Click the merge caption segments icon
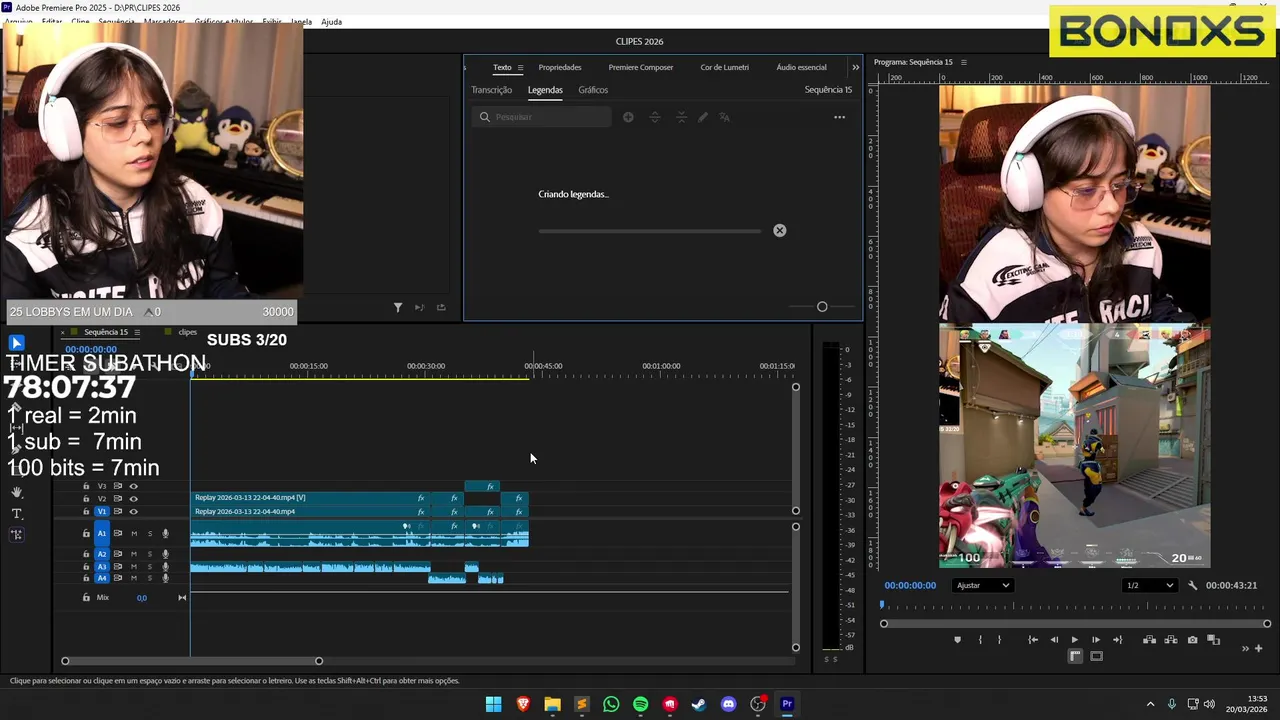The width and height of the screenshot is (1280, 720). tap(681, 117)
